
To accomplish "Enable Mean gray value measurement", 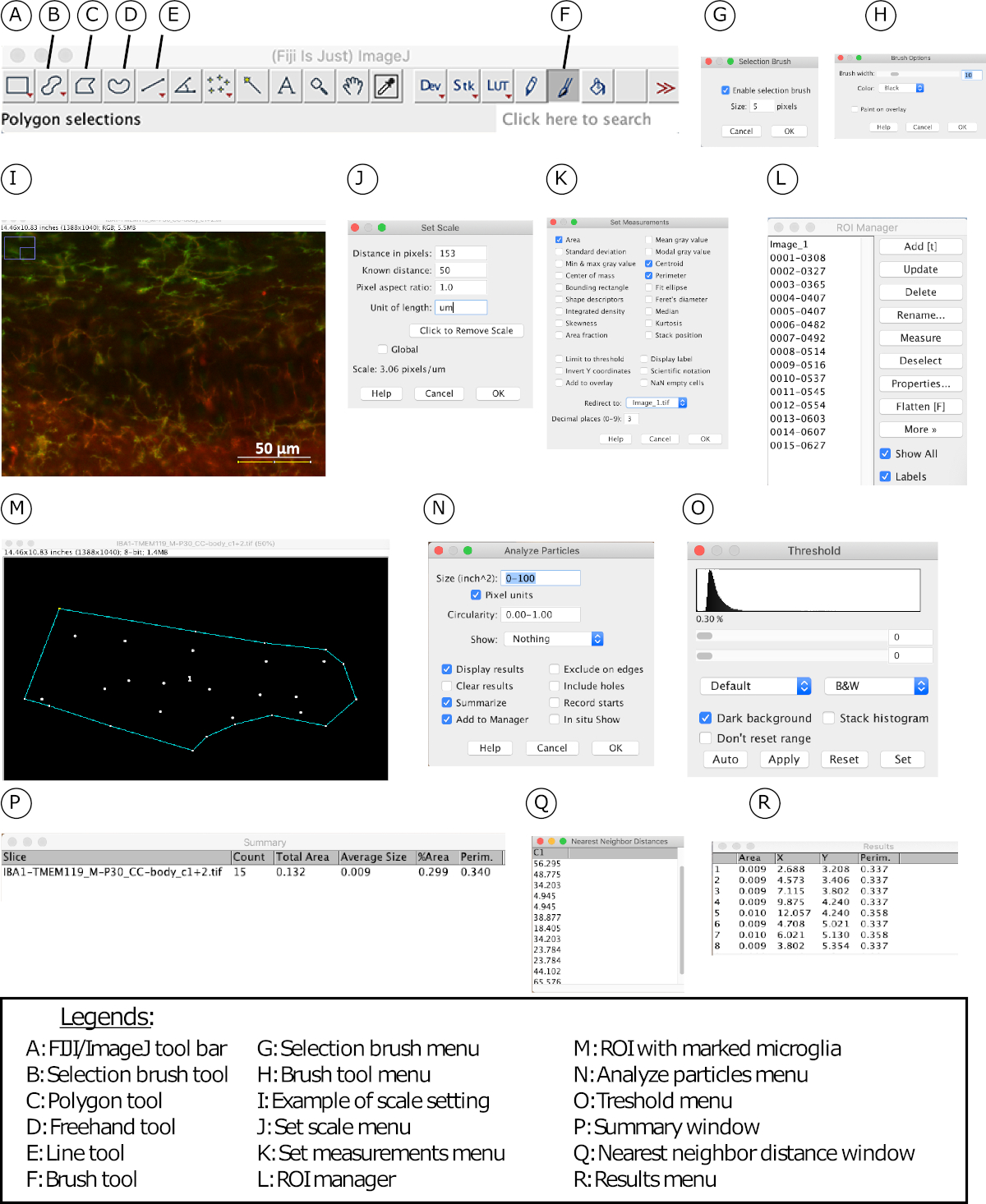I will 649,240.
